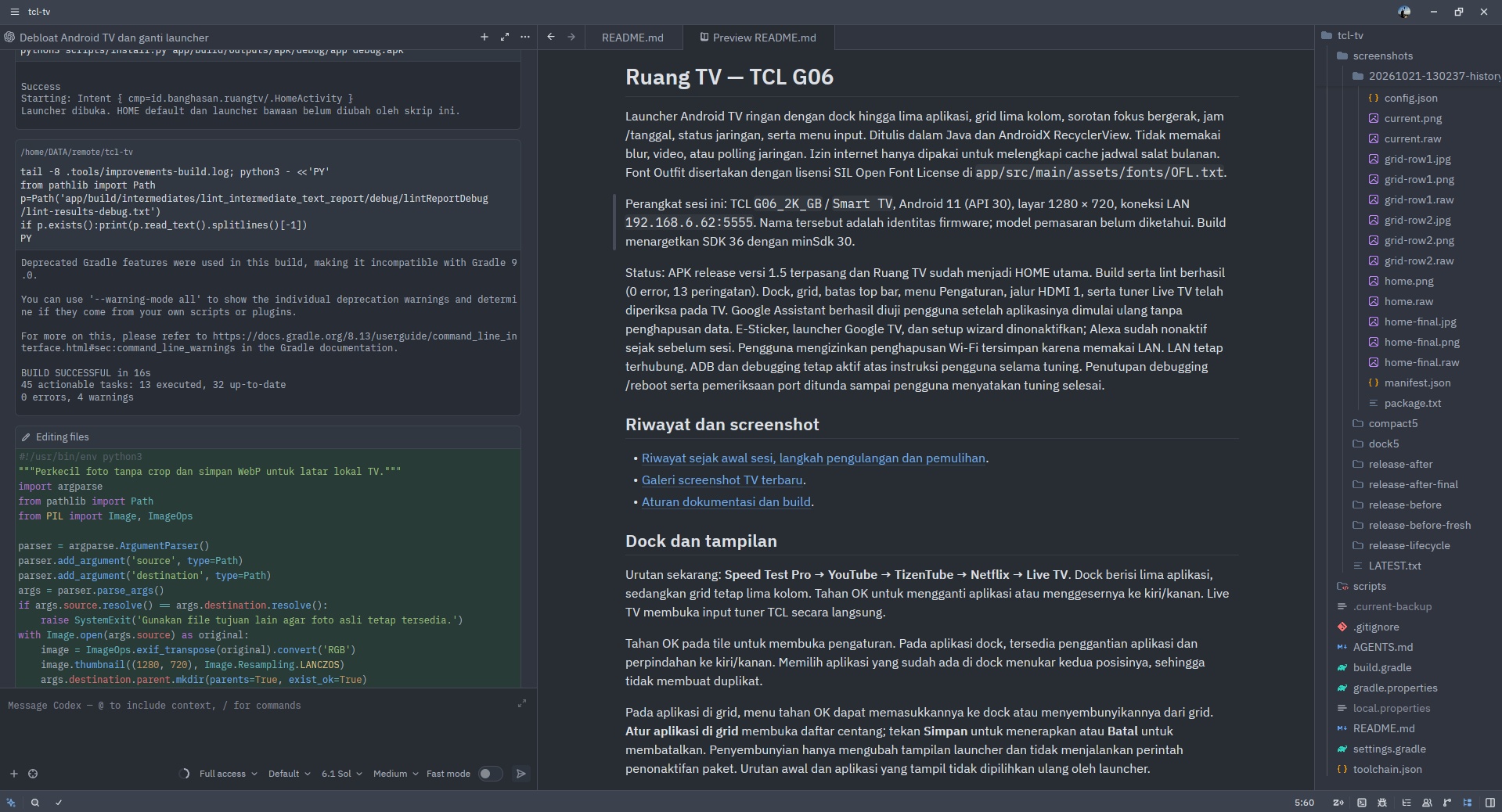Expand the Editing files section header
1502x812 pixels.
268,437
